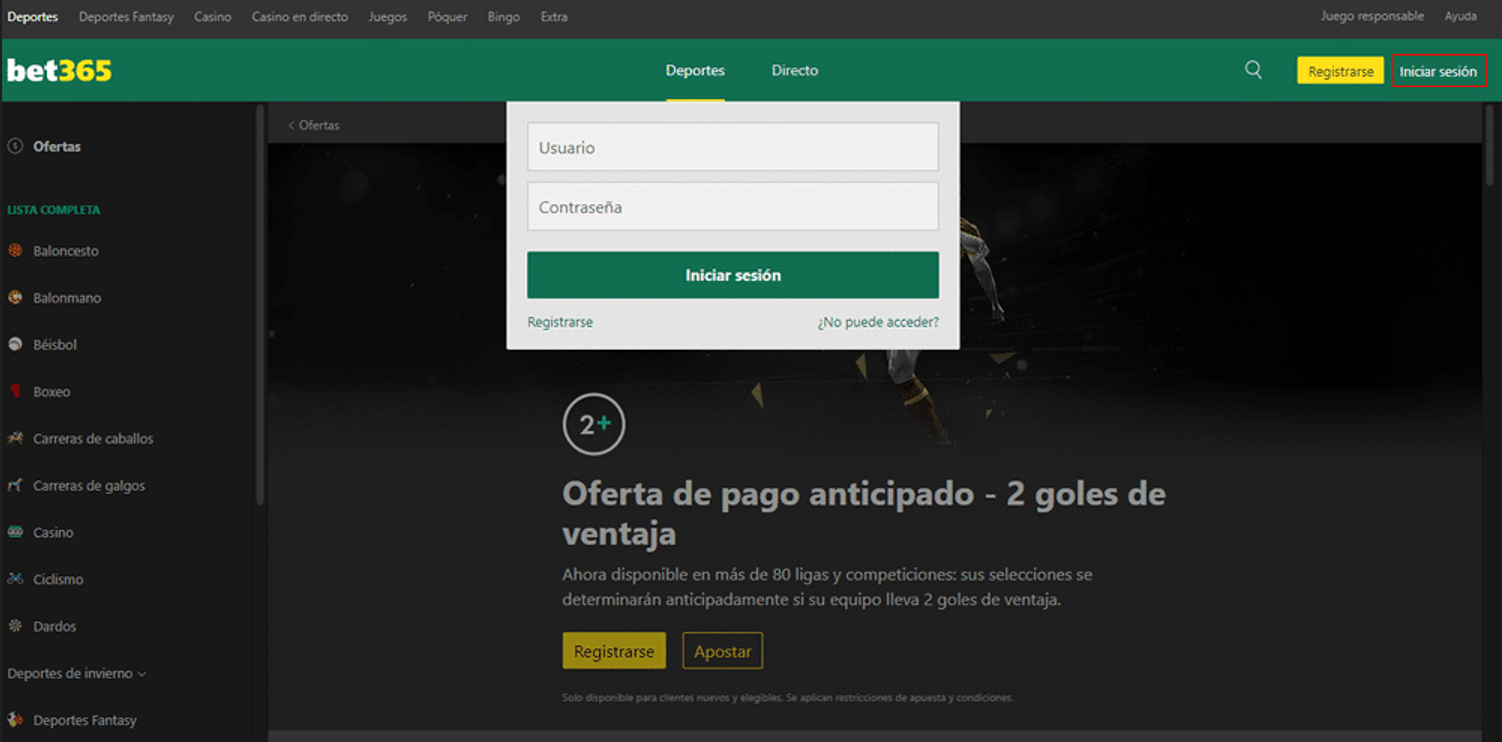1502x742 pixels.
Task: Select Ciclismo in the sports list
Action: [x=58, y=579]
